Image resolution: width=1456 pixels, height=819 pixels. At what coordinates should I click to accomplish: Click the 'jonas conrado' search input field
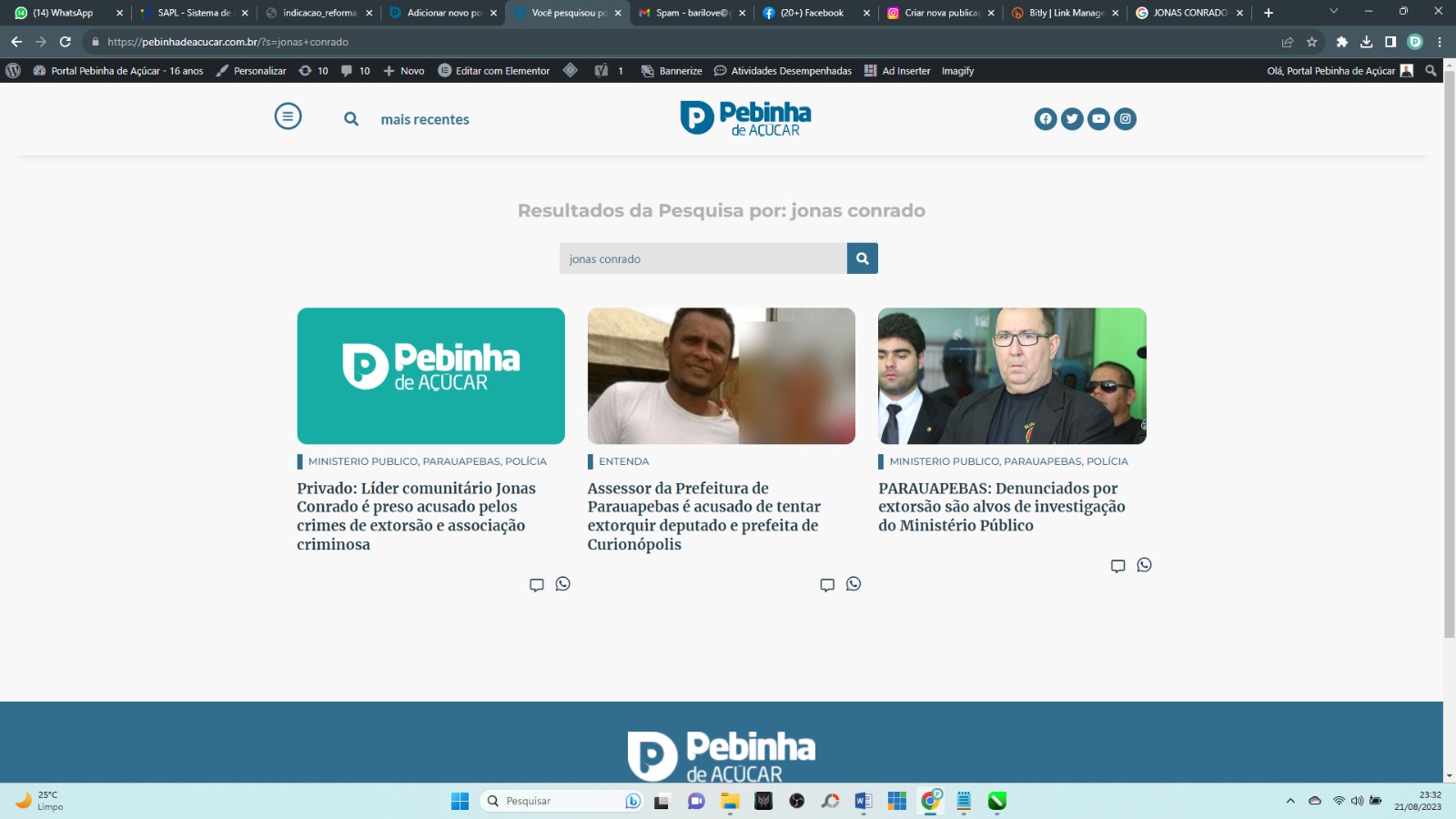tap(703, 258)
